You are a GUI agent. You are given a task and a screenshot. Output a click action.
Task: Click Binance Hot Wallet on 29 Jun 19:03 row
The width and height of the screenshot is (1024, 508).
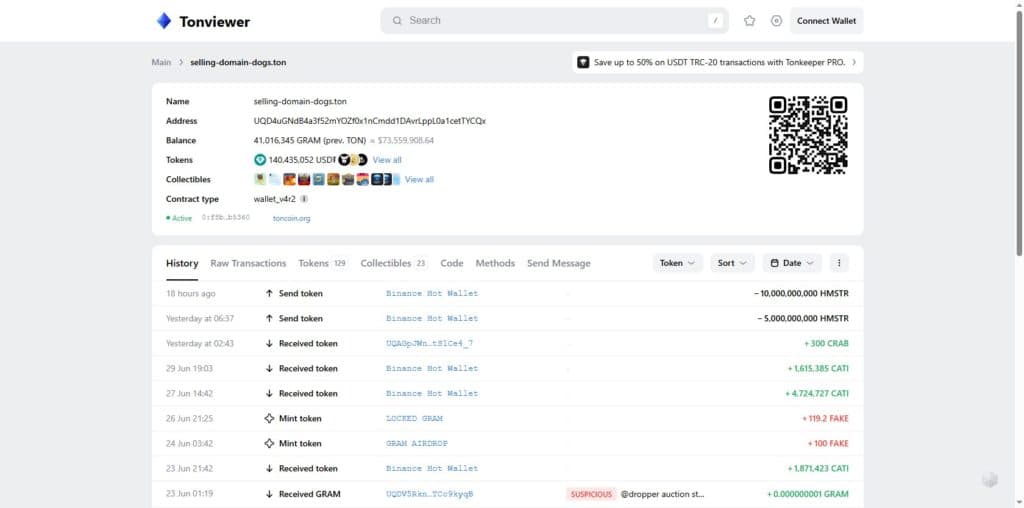[x=432, y=369]
